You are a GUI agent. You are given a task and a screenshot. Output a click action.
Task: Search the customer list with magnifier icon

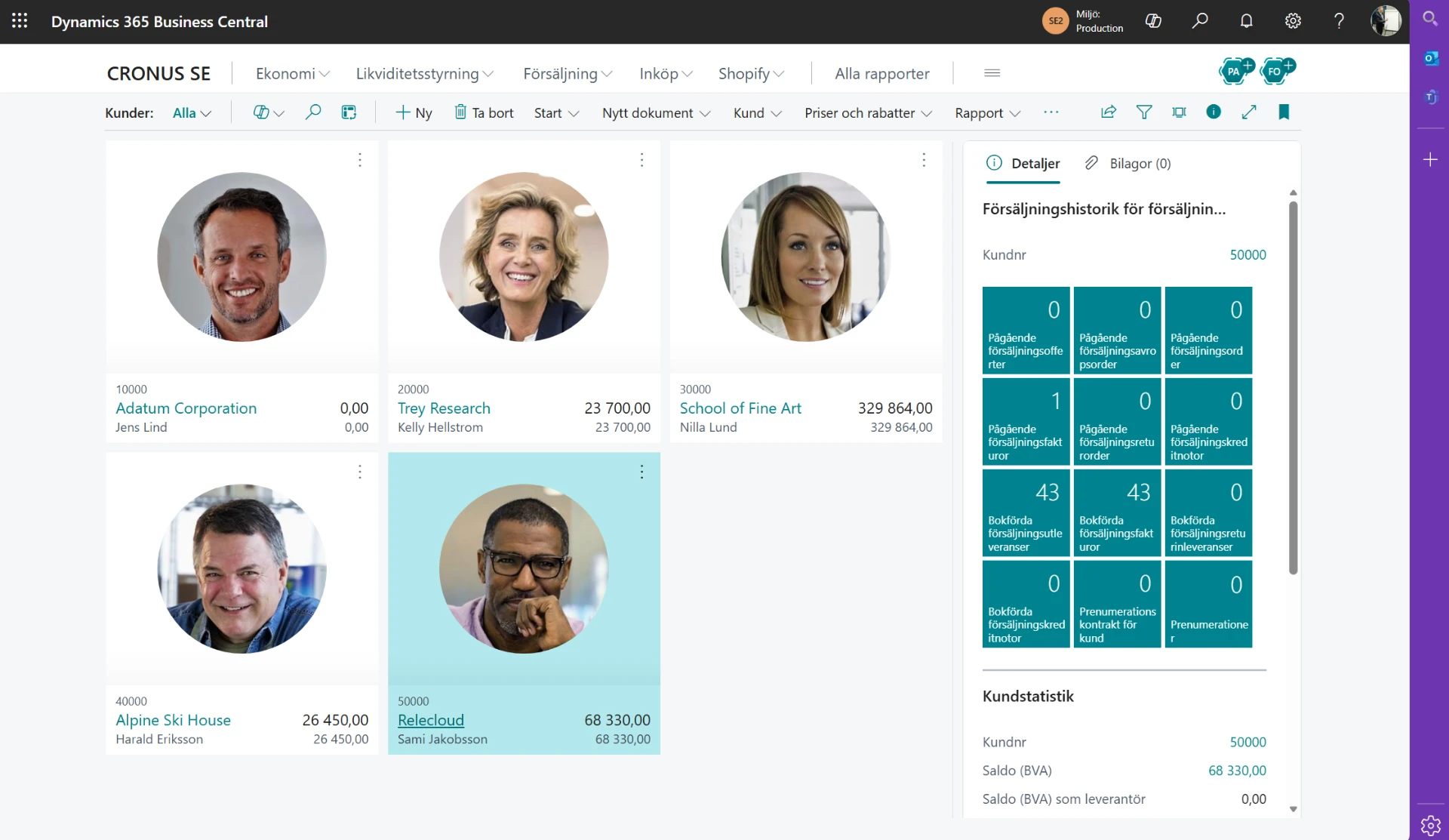[x=313, y=112]
